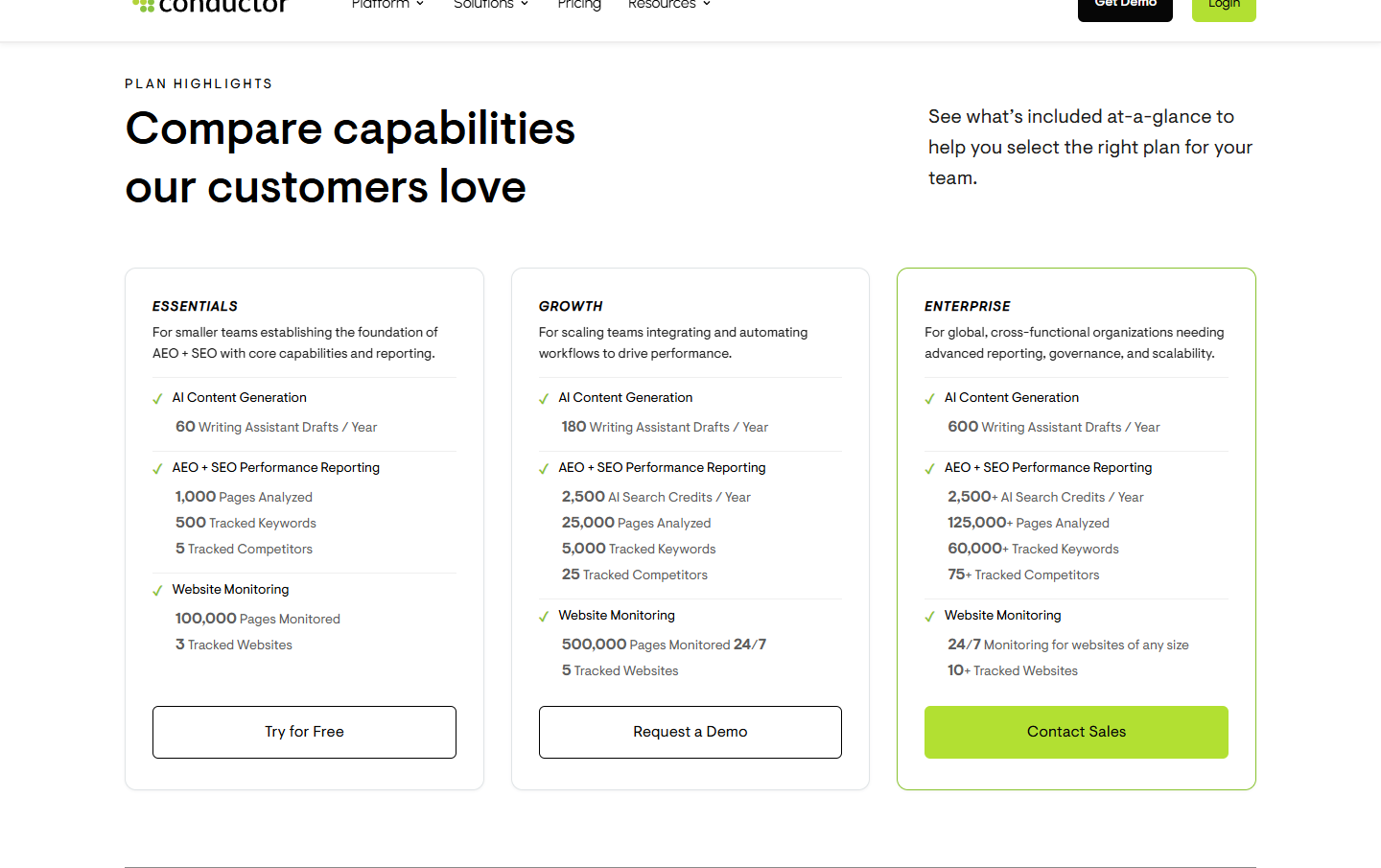Click '60 Writing Assistant Drafts / Year'
The image size is (1381, 868).
tap(276, 427)
